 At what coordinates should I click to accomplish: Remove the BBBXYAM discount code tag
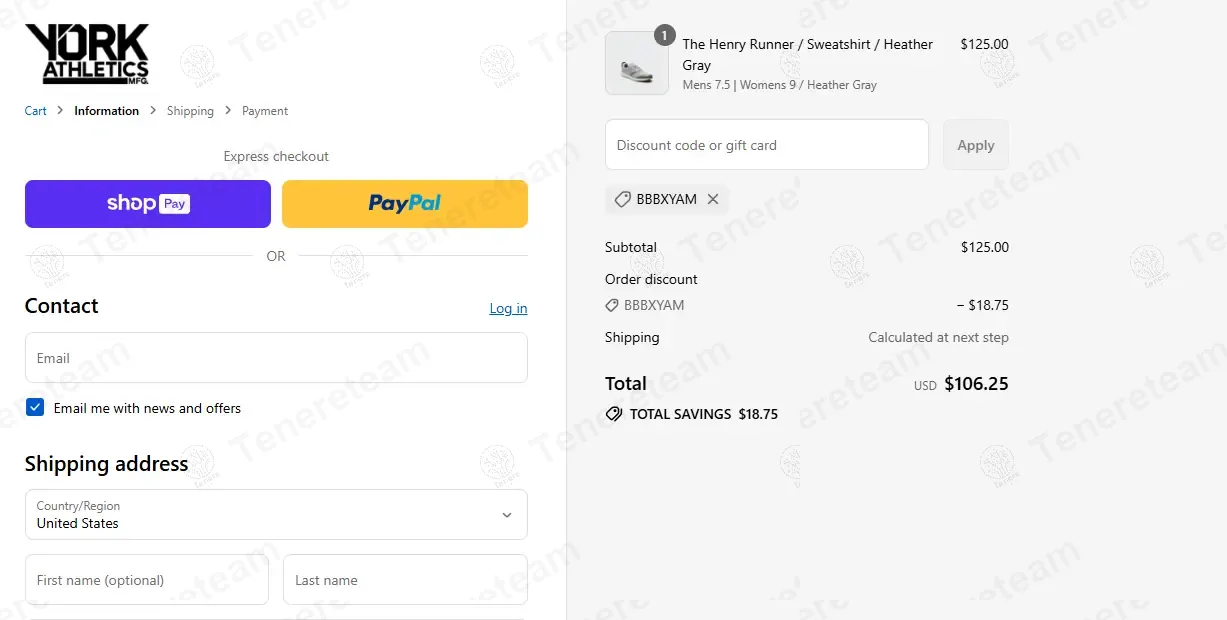(x=713, y=199)
